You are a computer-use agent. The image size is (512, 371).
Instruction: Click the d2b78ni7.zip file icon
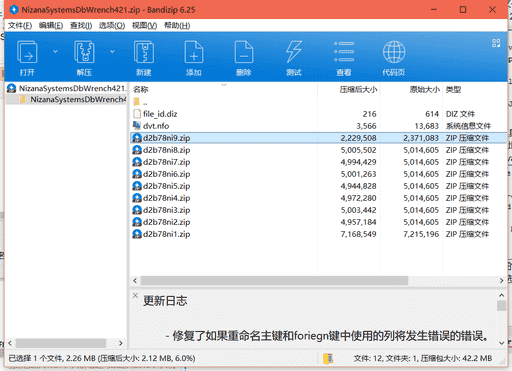137,162
